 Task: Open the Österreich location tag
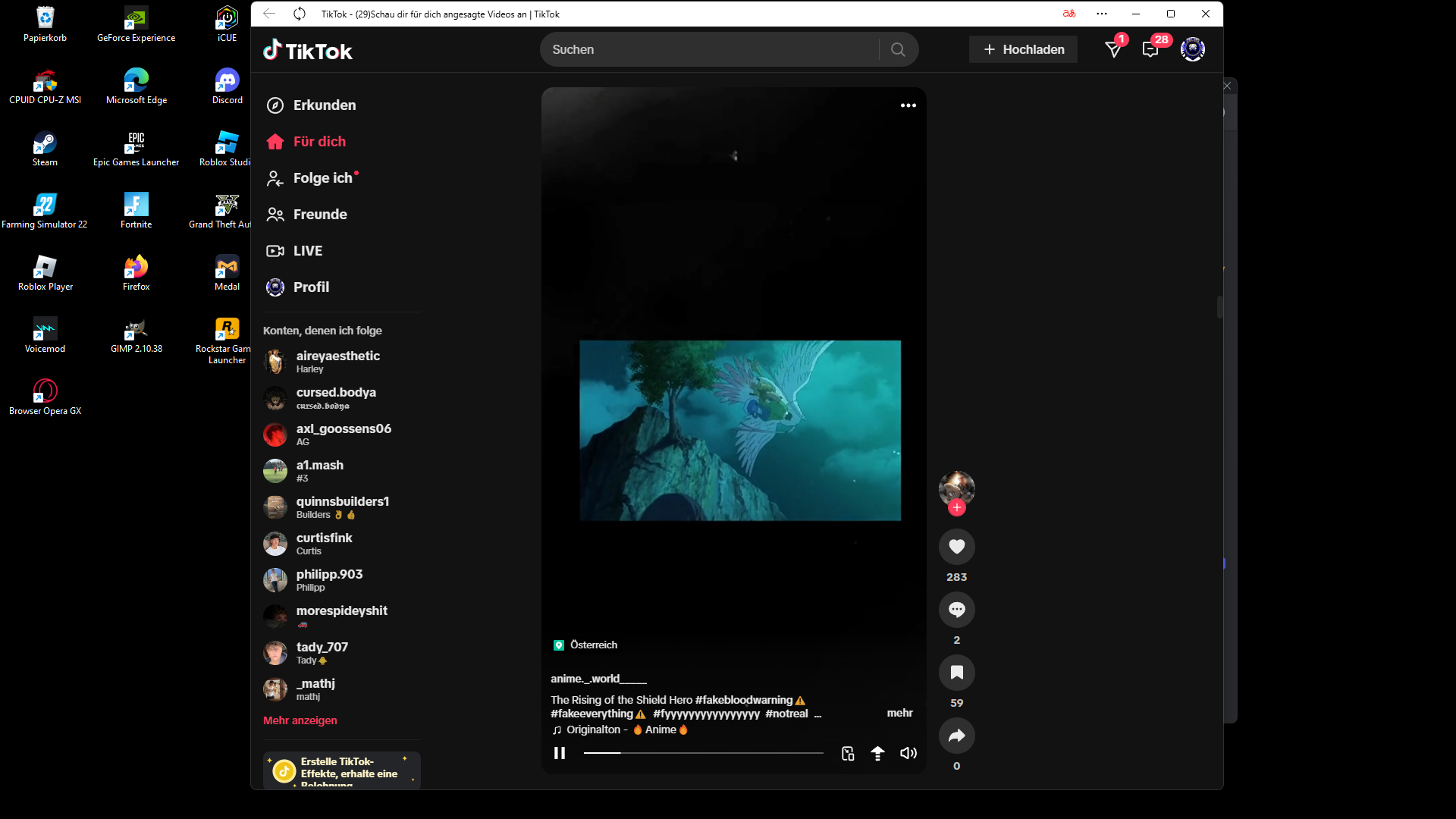[x=585, y=645]
